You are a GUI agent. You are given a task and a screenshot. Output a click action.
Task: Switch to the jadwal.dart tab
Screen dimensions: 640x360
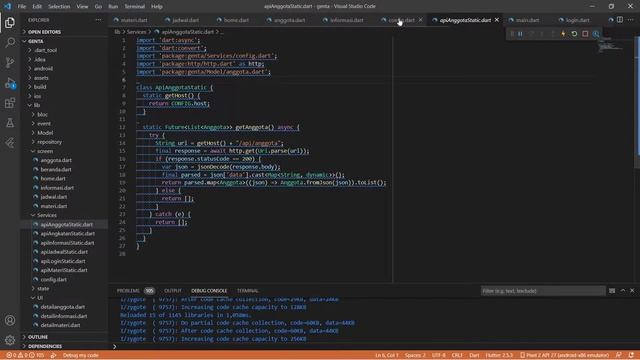point(185,20)
